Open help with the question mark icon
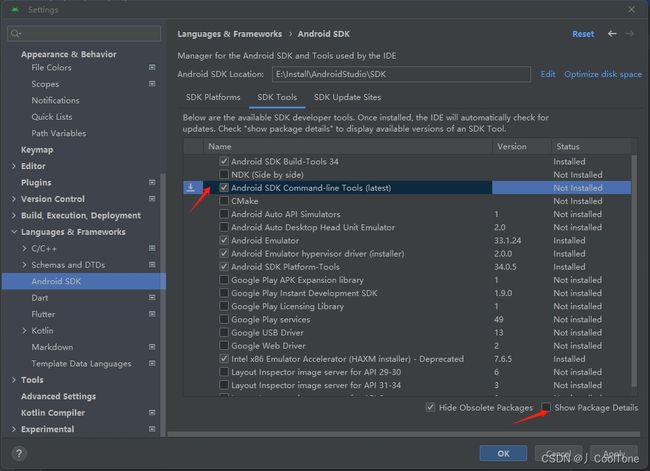Screen dimensions: 650x471 coord(19,454)
